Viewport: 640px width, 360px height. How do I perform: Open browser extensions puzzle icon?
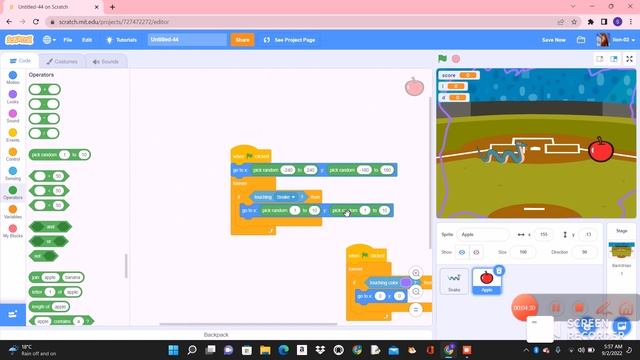click(591, 22)
